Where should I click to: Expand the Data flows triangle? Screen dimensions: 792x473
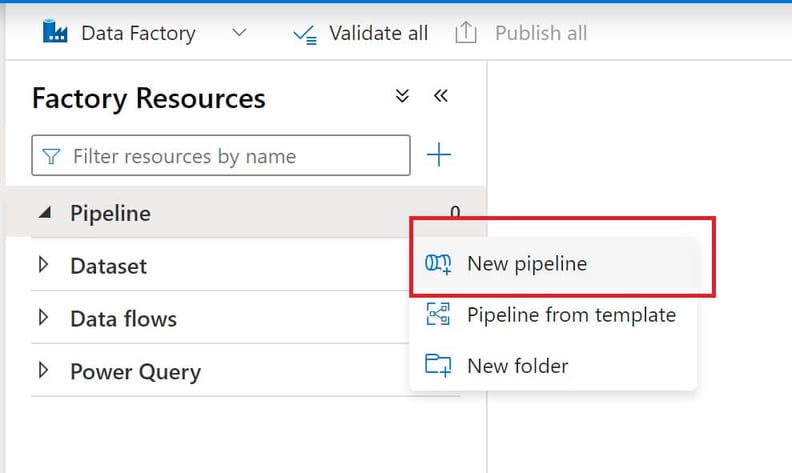point(43,317)
